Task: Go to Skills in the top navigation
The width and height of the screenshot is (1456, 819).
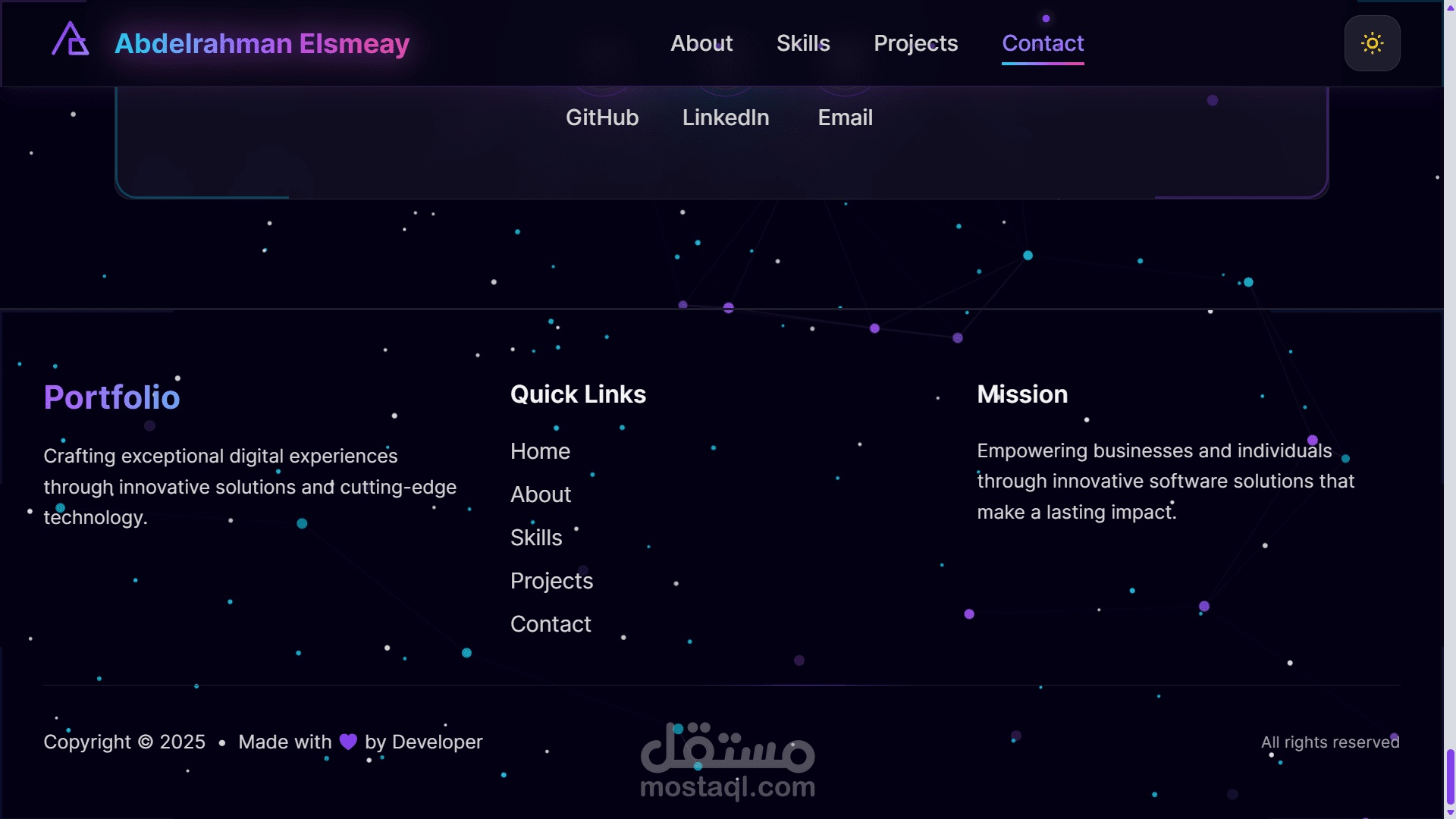Action: point(803,43)
